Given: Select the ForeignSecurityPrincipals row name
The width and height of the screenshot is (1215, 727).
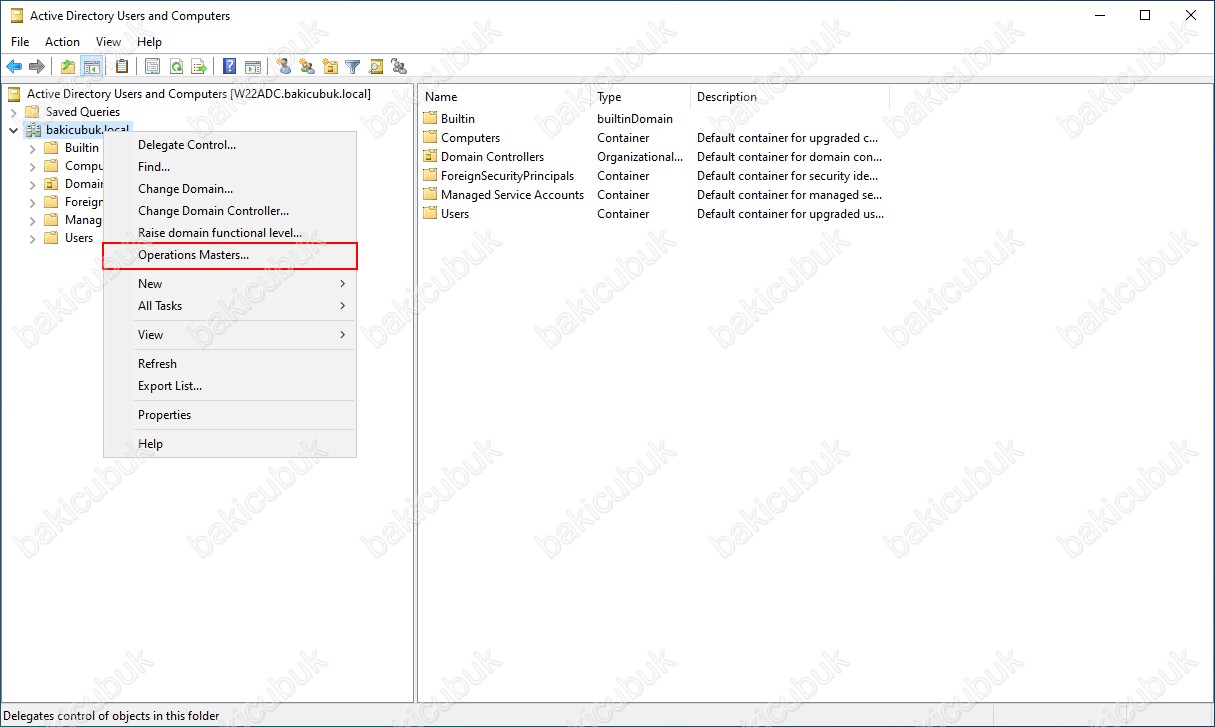Looking at the screenshot, I should (508, 176).
